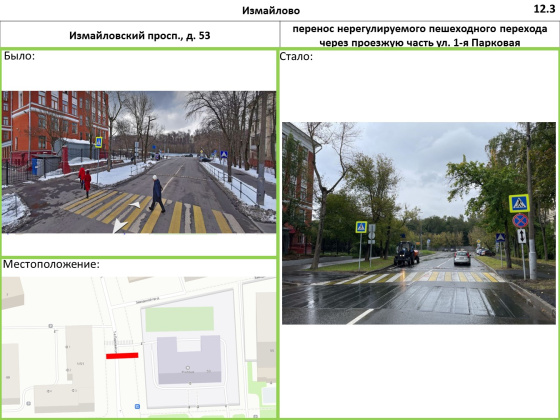Click the green sports field on the map
Screen dimensions: 560x420
coord(180,319)
